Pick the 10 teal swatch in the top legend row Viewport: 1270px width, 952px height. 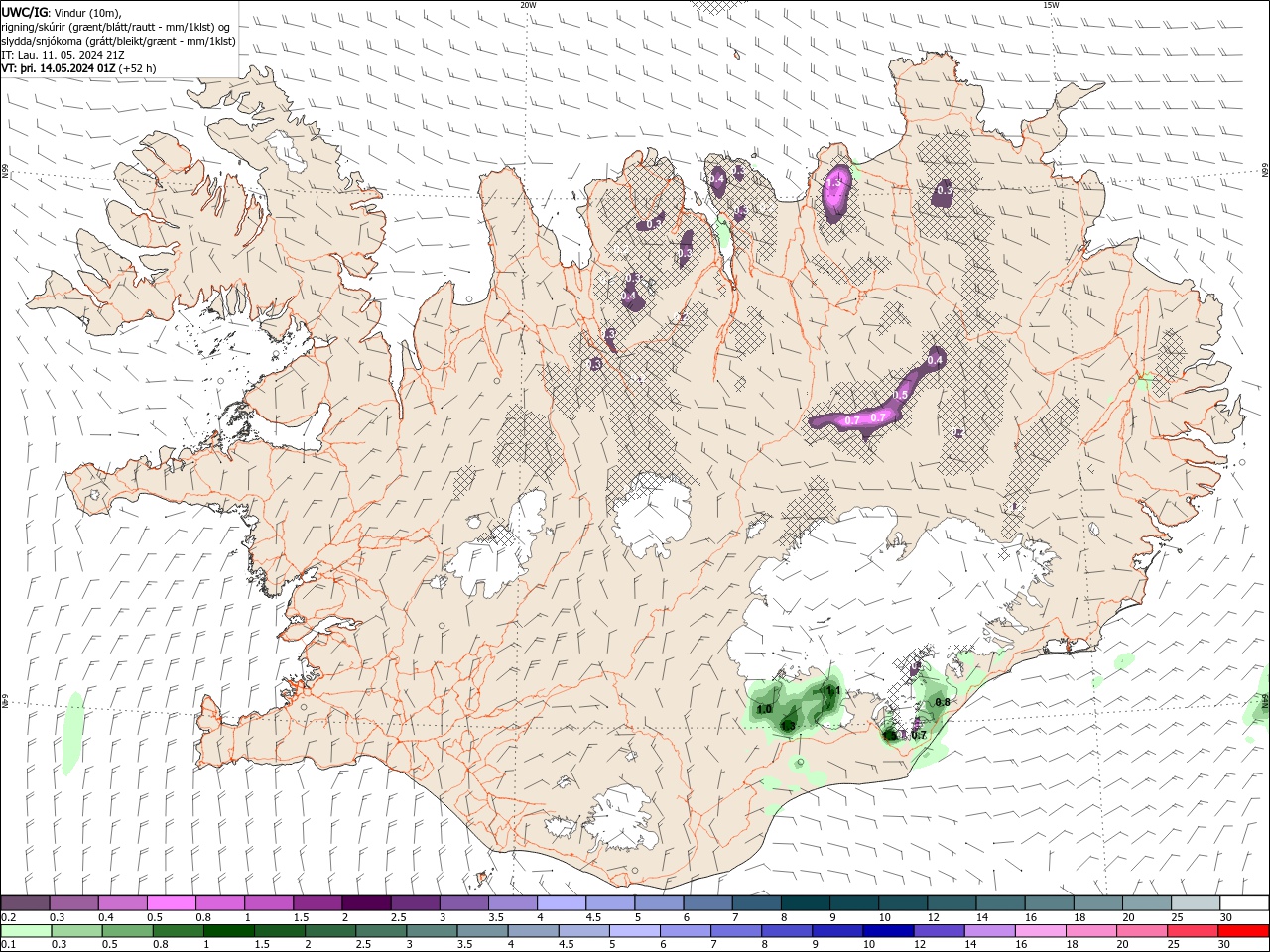[902, 902]
